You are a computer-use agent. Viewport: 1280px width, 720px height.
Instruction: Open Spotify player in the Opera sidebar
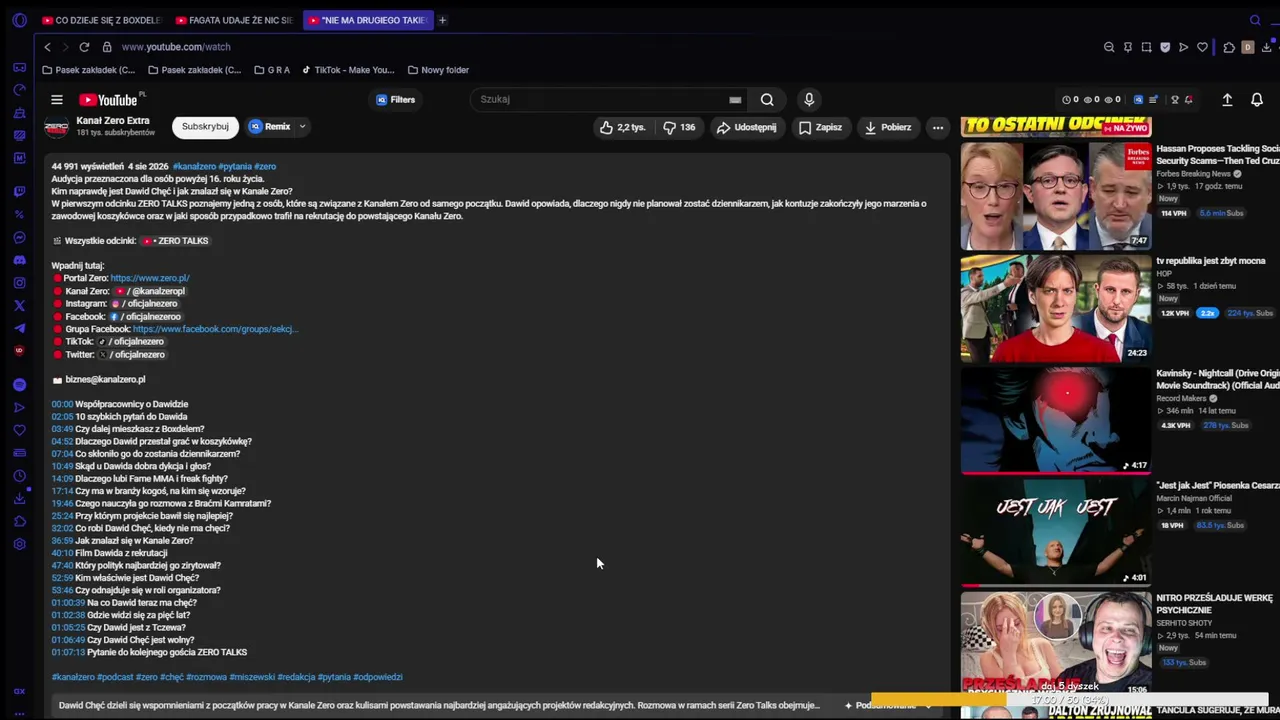pos(19,385)
